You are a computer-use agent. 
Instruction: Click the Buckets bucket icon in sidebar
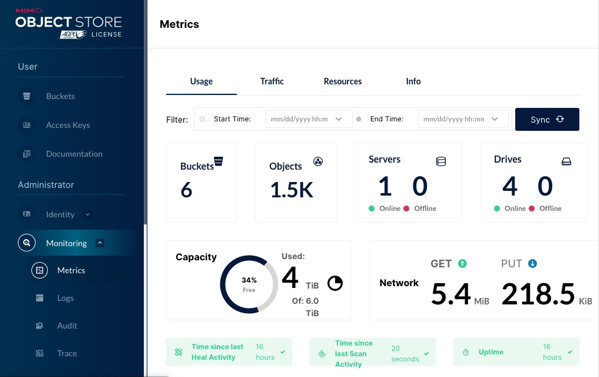(x=27, y=96)
